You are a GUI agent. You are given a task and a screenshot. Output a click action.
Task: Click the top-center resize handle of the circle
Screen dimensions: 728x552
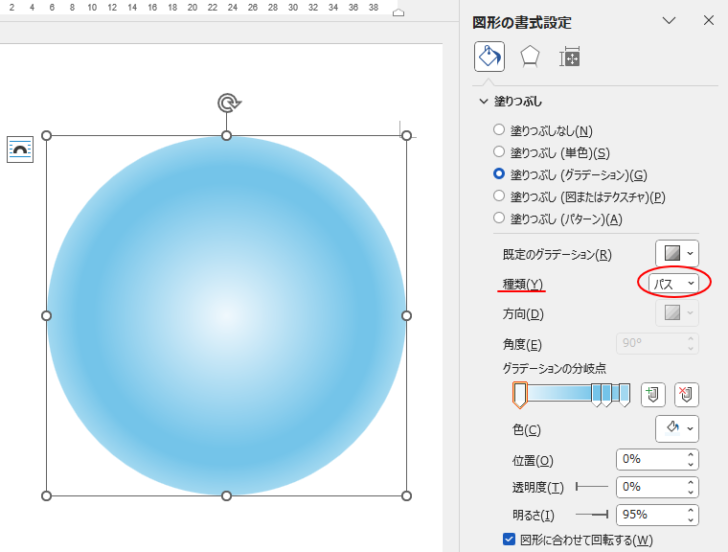(x=226, y=136)
